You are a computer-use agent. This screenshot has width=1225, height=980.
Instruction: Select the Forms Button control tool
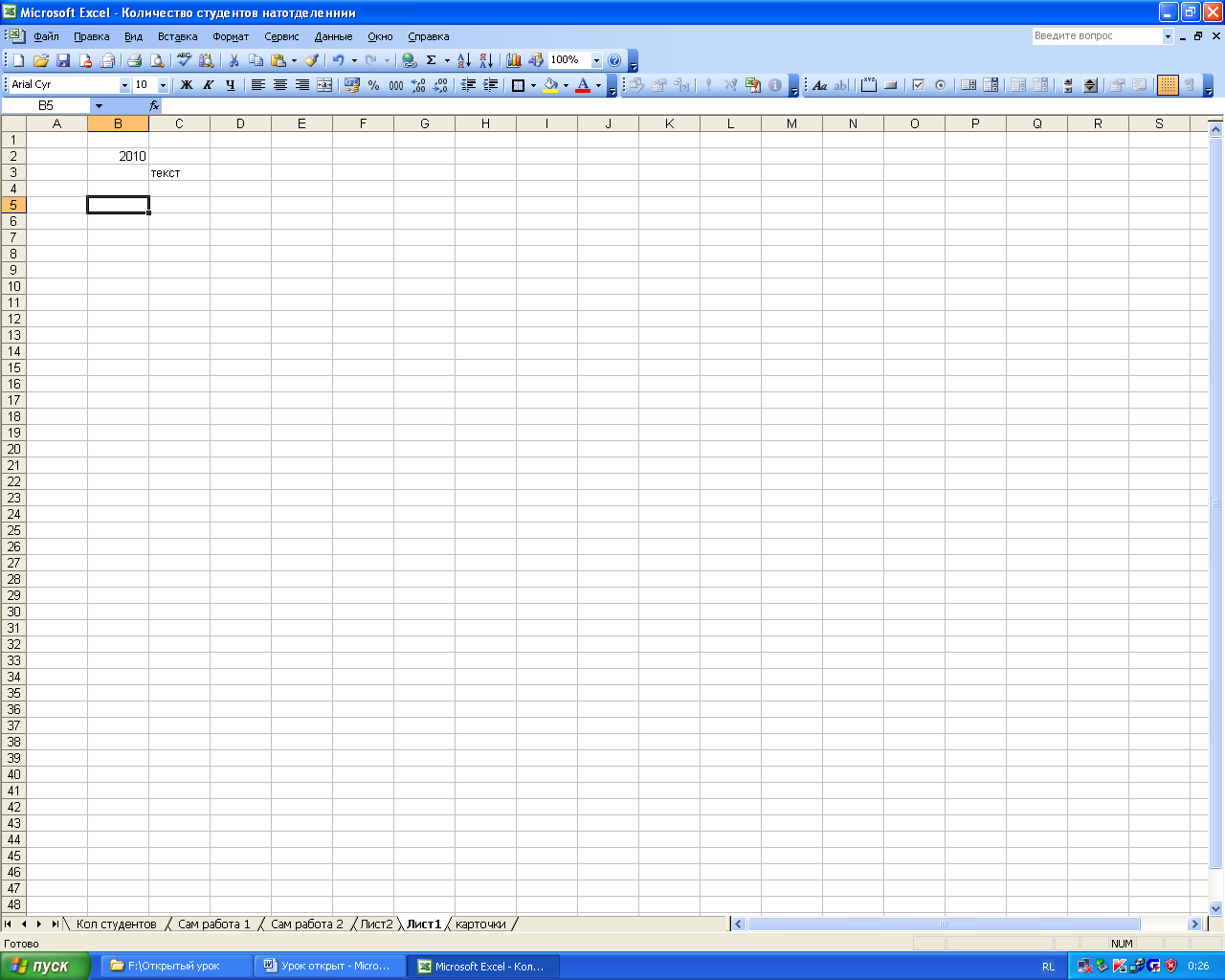pyautogui.click(x=890, y=85)
